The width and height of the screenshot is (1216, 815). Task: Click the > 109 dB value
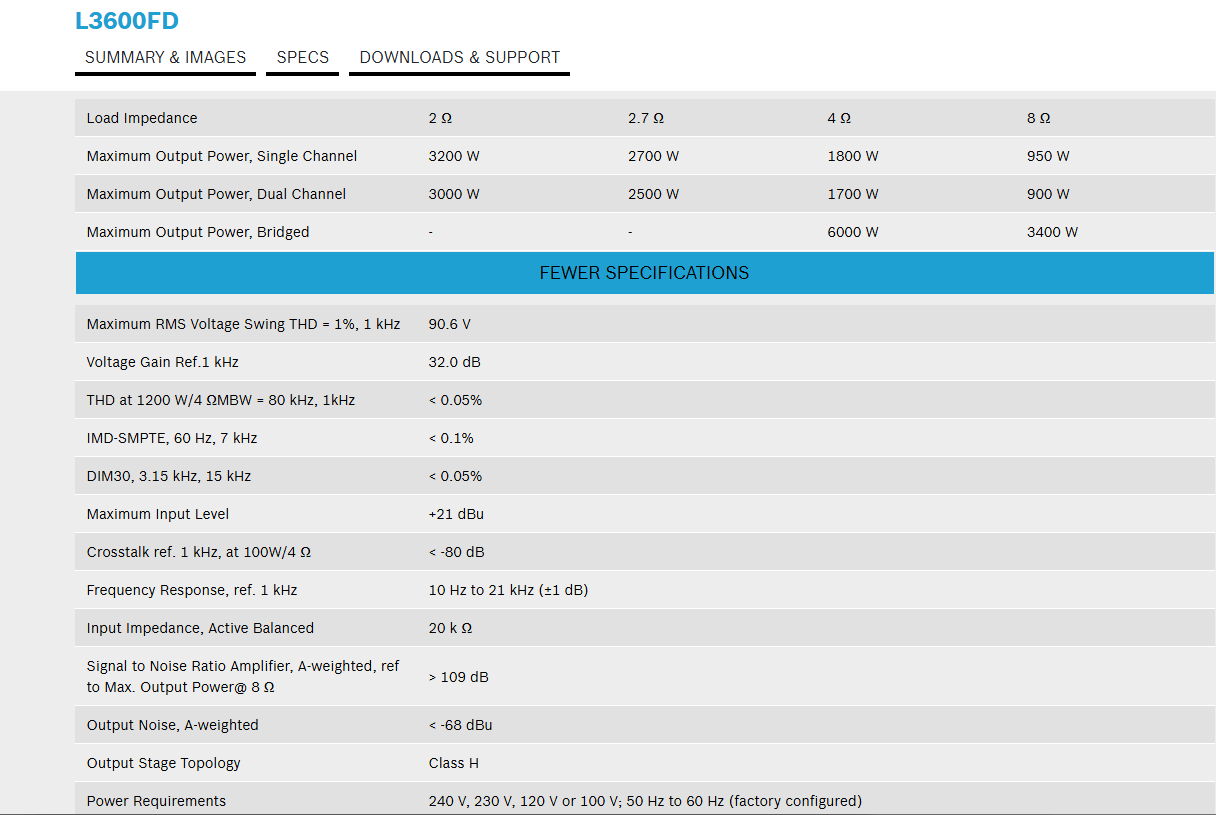click(458, 677)
